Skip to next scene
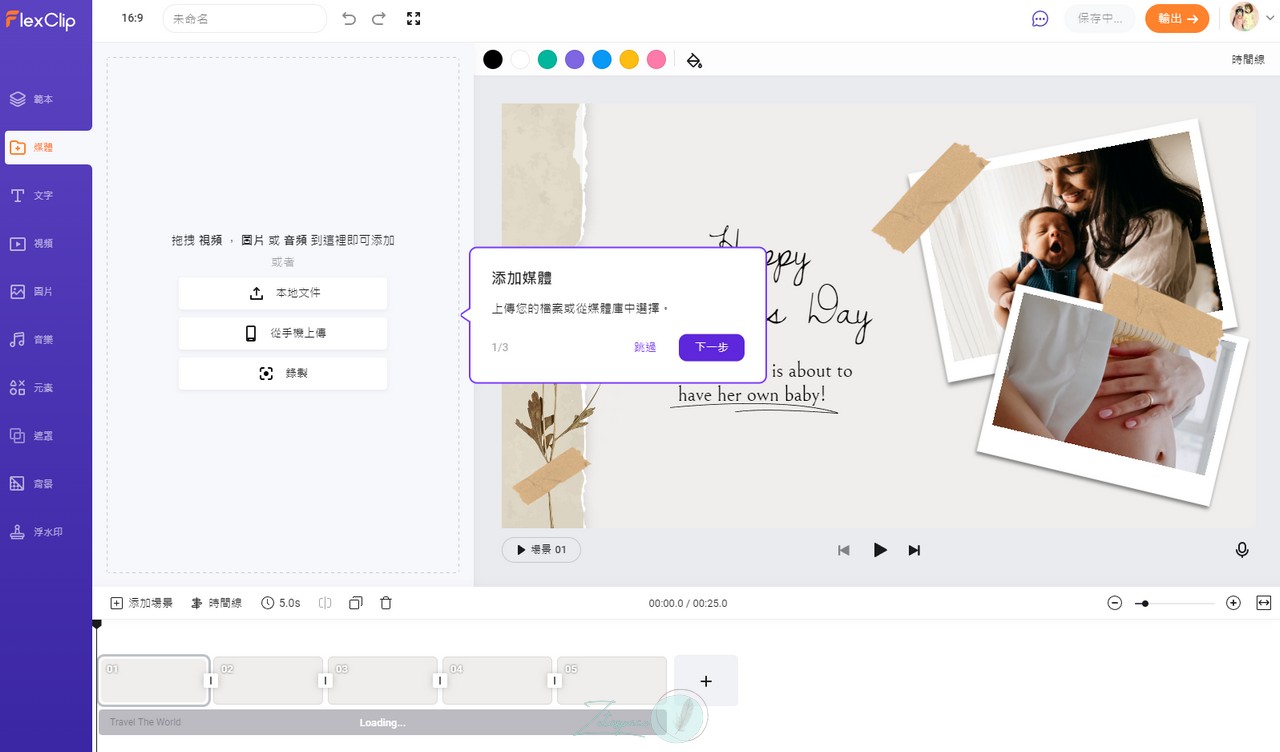The image size is (1280, 752). (914, 550)
